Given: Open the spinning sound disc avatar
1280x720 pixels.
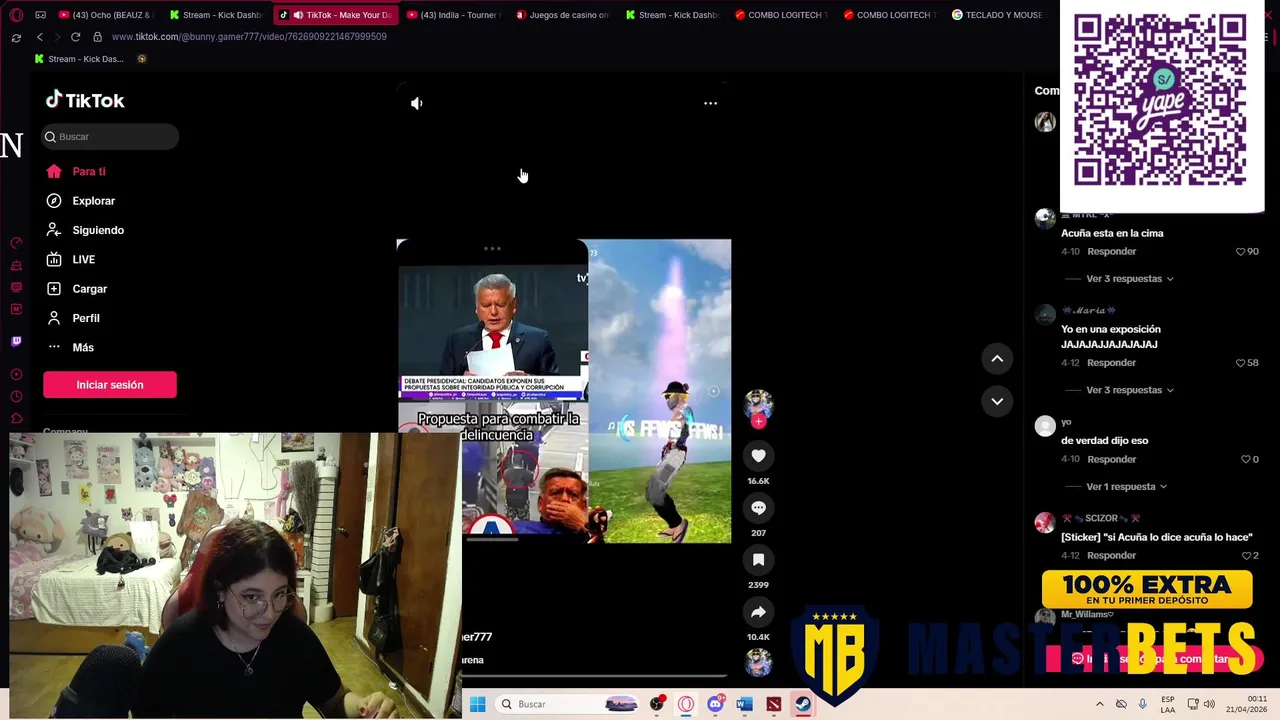Looking at the screenshot, I should pyautogui.click(x=758, y=662).
